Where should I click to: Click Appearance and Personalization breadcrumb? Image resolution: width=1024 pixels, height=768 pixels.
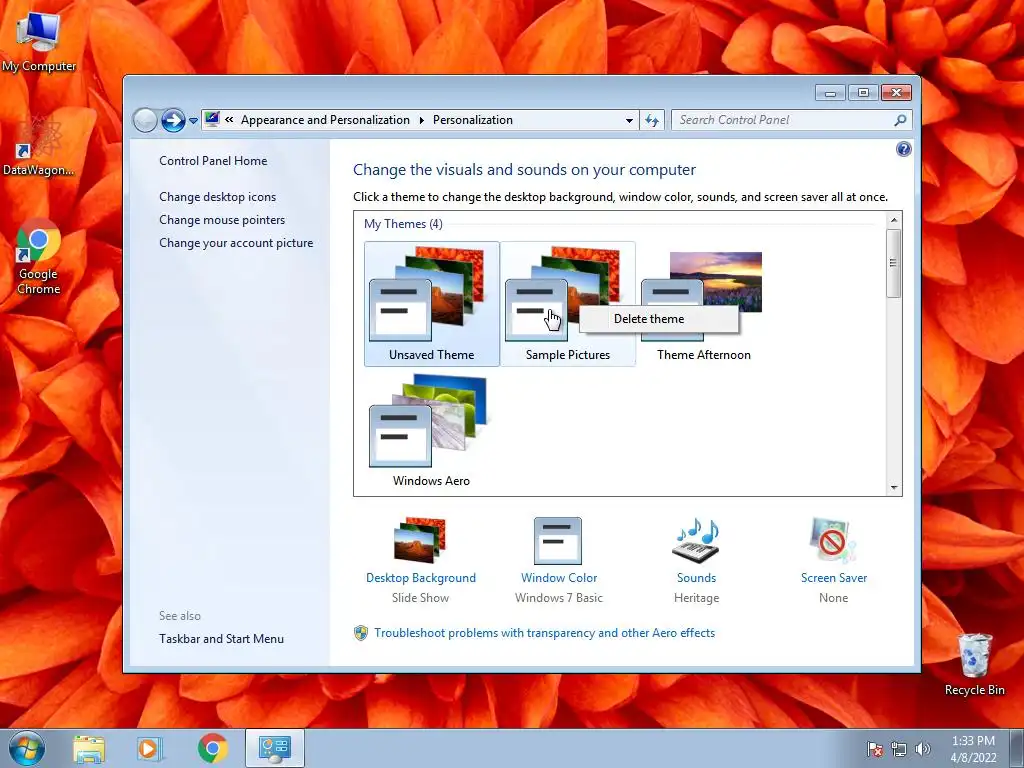point(325,120)
